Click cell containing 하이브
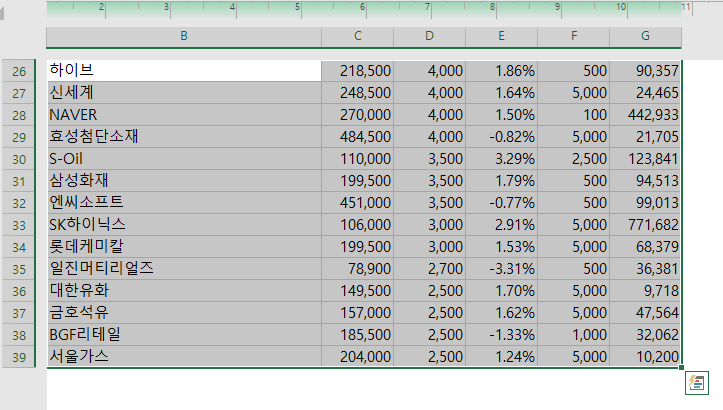Image resolution: width=723 pixels, height=410 pixels. (x=184, y=71)
